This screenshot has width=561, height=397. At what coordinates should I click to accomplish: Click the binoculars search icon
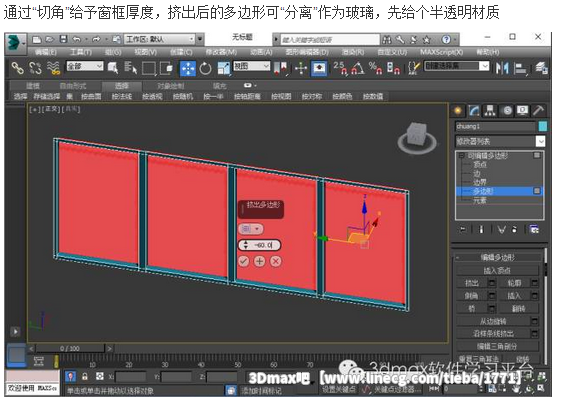[387, 39]
